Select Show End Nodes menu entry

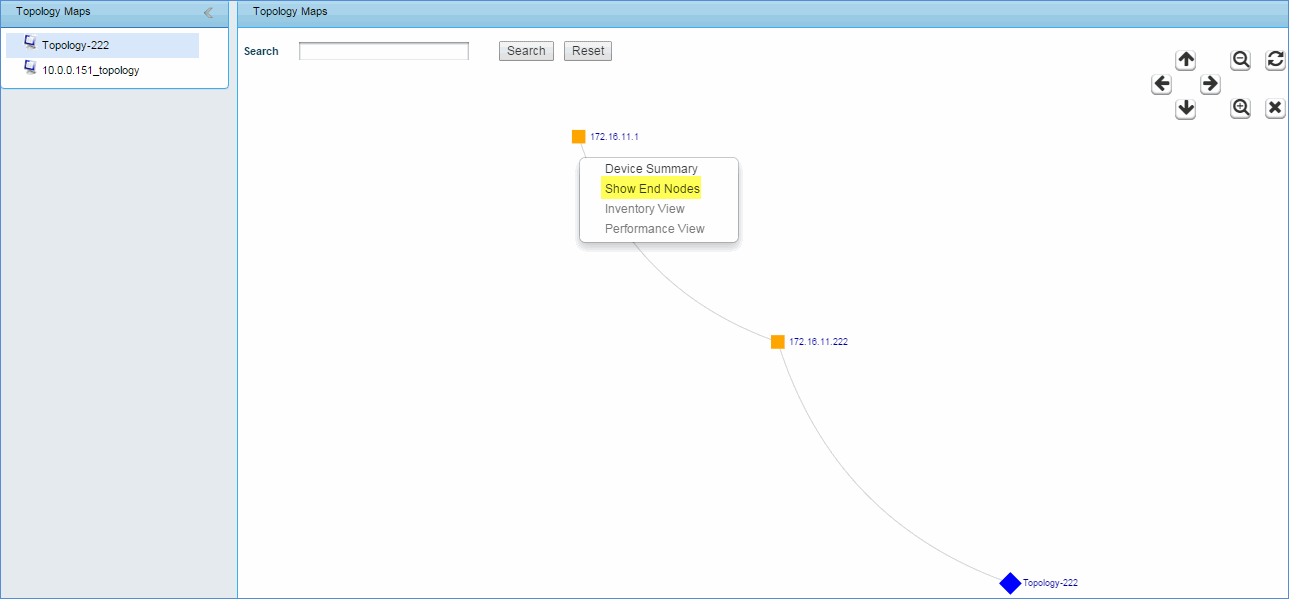coord(652,189)
